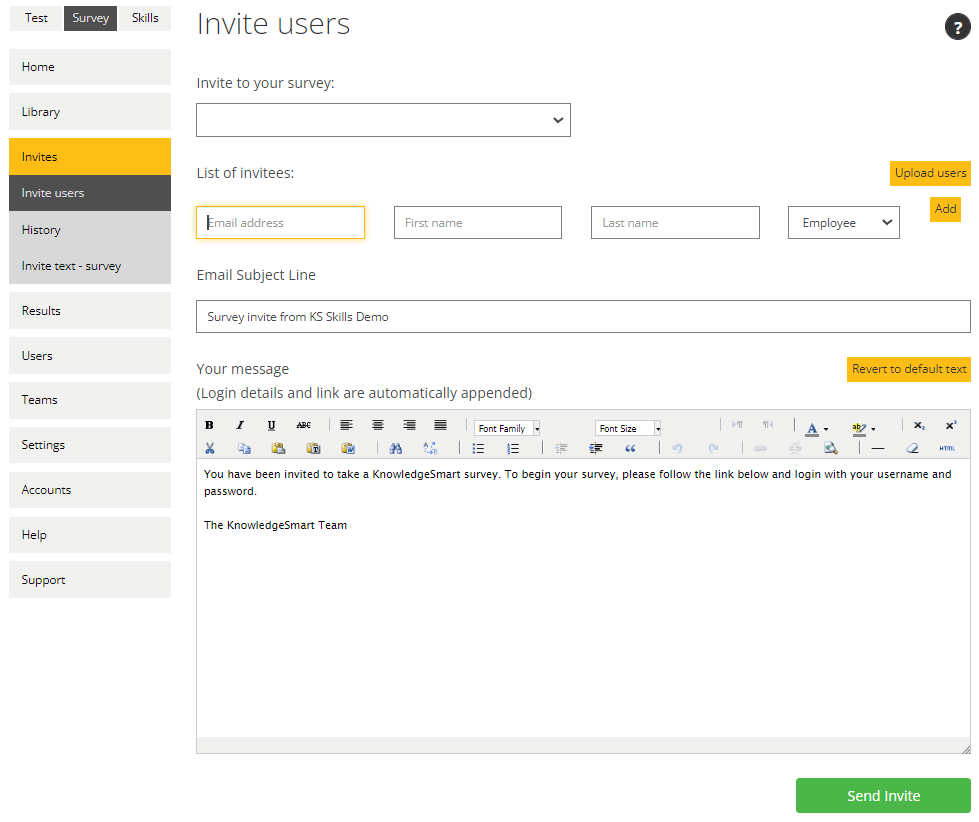Switch to the Survey tab

tap(91, 18)
